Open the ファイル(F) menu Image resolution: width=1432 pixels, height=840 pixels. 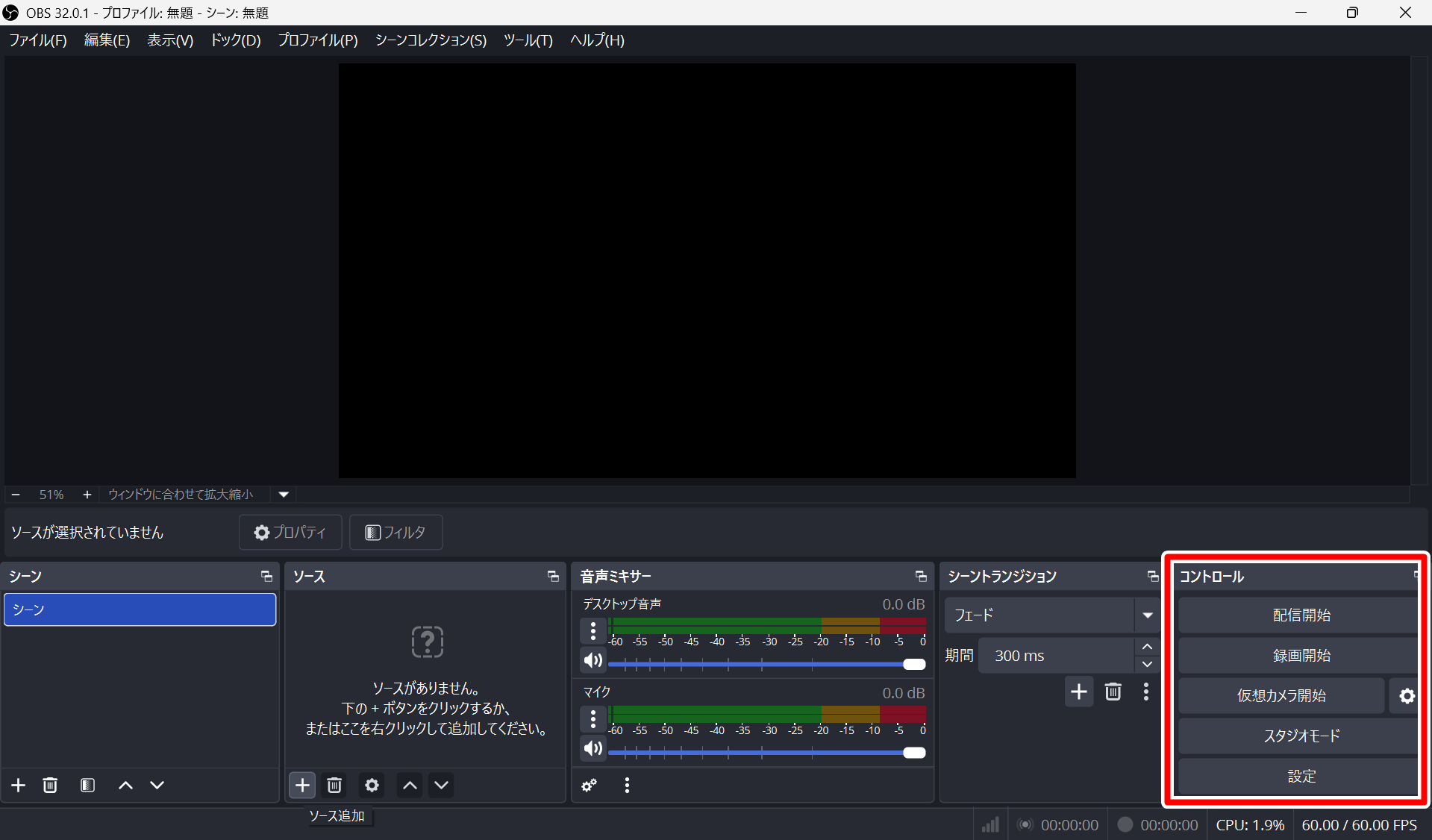pos(38,40)
